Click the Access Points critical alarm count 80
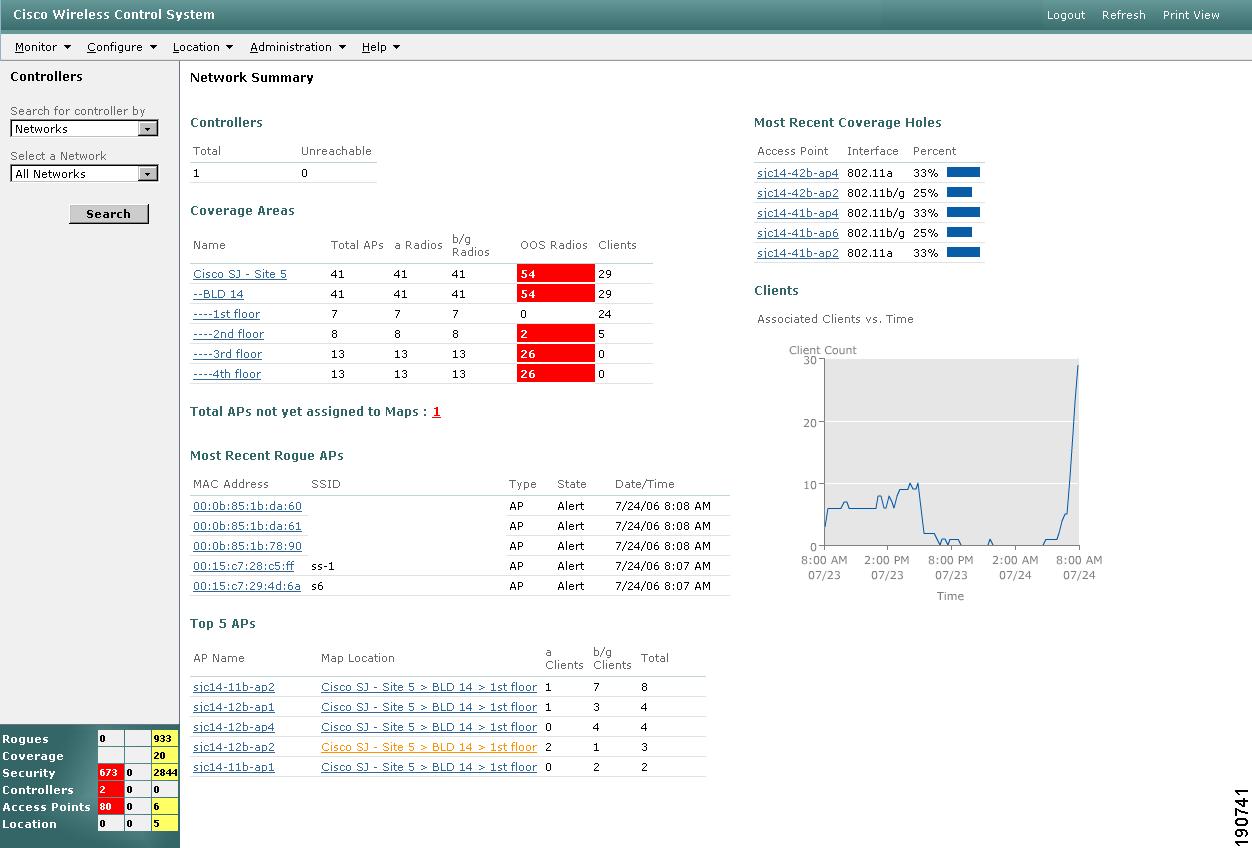This screenshot has width=1252, height=848. click(110, 807)
